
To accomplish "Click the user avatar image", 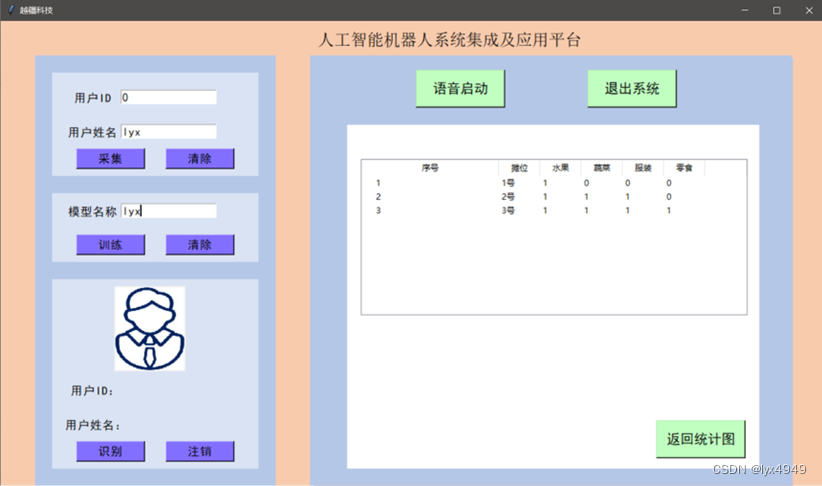I will point(150,329).
